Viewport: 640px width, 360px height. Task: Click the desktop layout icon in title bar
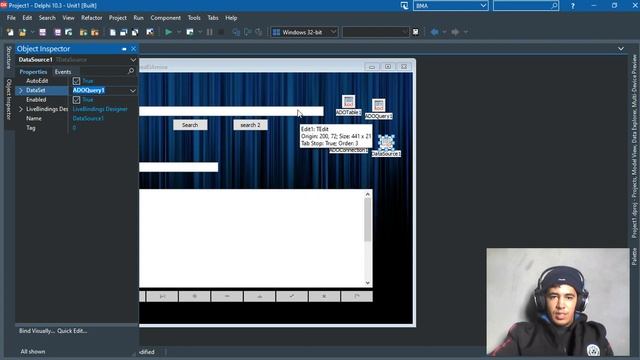(404, 6)
